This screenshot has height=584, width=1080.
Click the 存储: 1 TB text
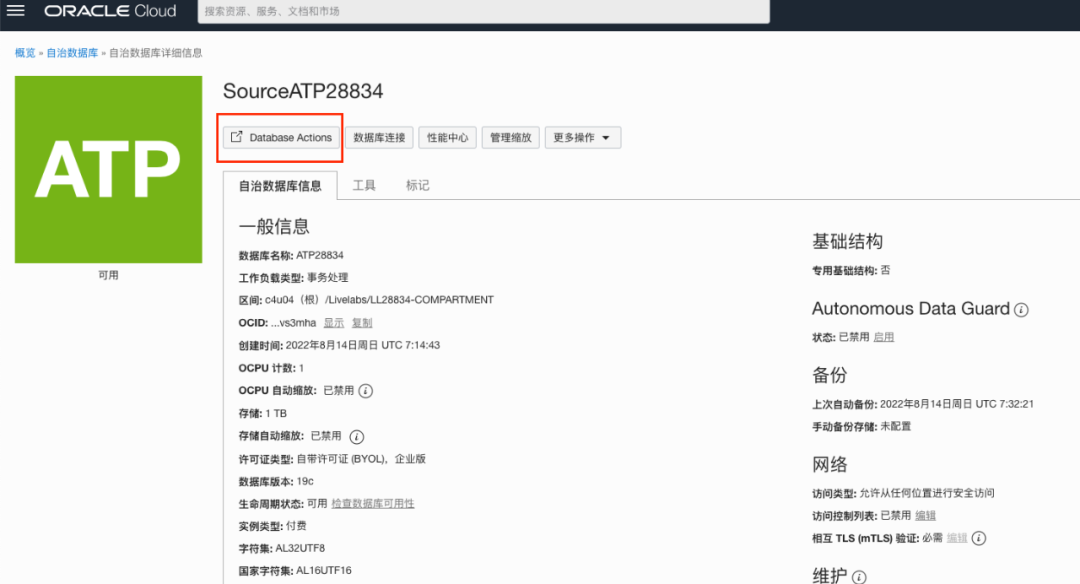pos(262,413)
